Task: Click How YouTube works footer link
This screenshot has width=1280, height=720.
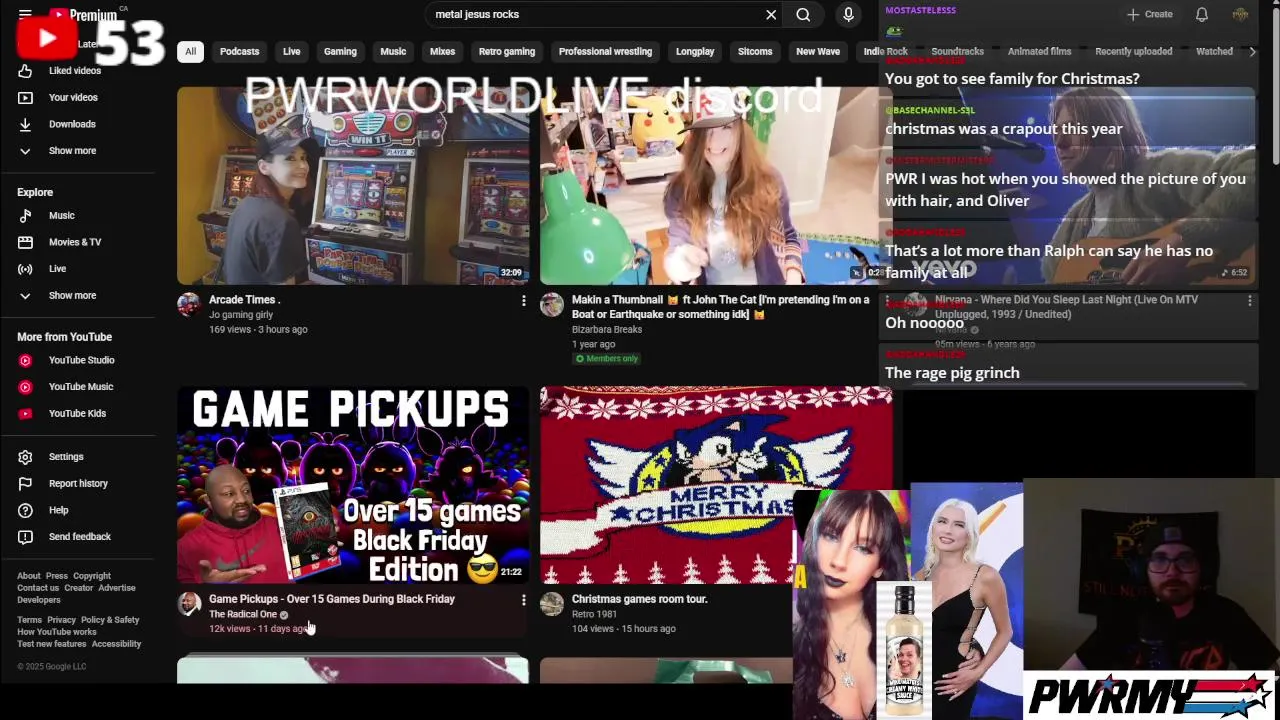Action: pyautogui.click(x=57, y=632)
